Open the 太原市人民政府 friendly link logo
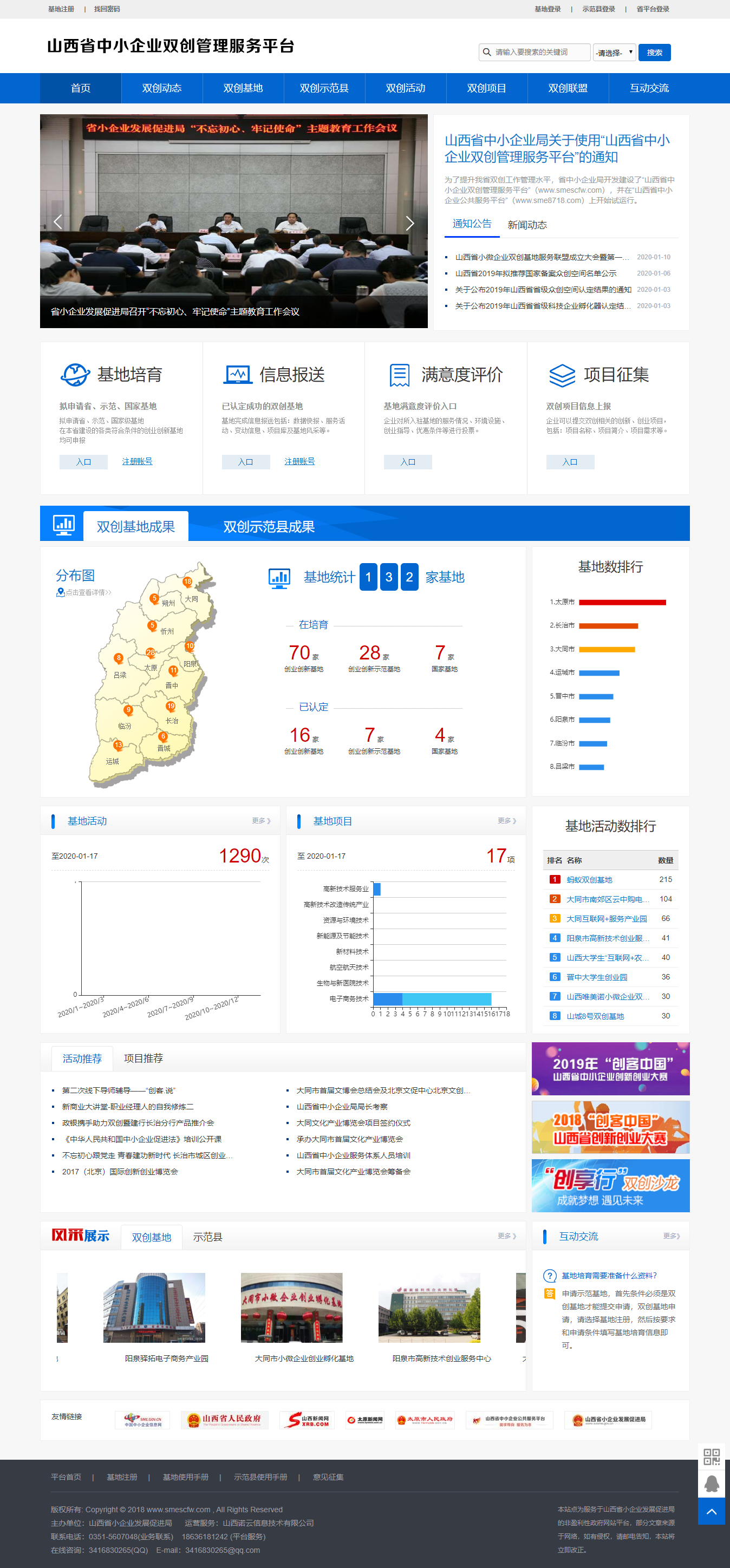 pos(425,1420)
